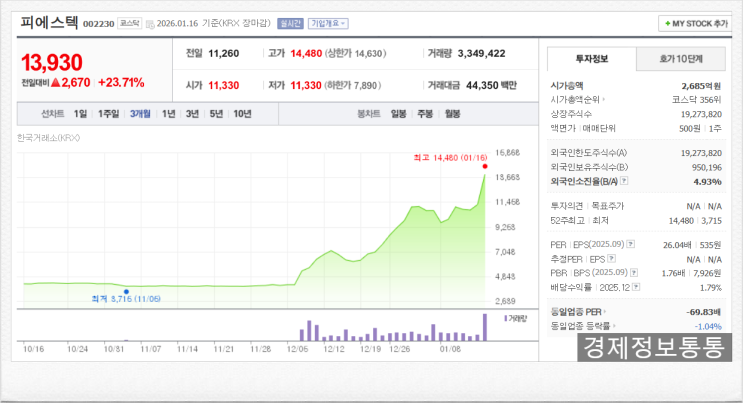Screen dimensions: 743x403
Task: Click help icon next to PER EPS(2025.09)
Action: (630, 244)
